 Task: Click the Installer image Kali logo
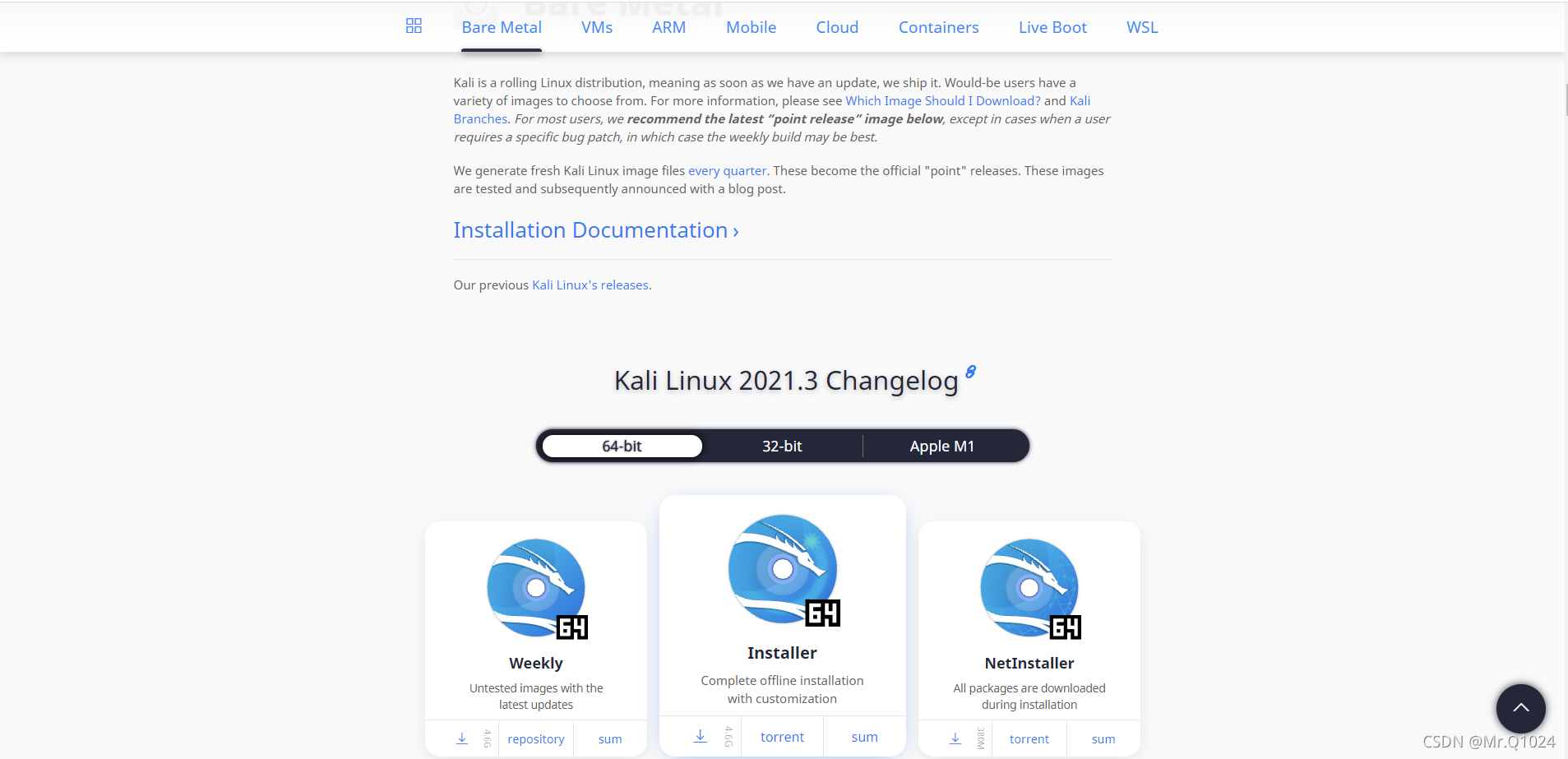click(x=784, y=570)
